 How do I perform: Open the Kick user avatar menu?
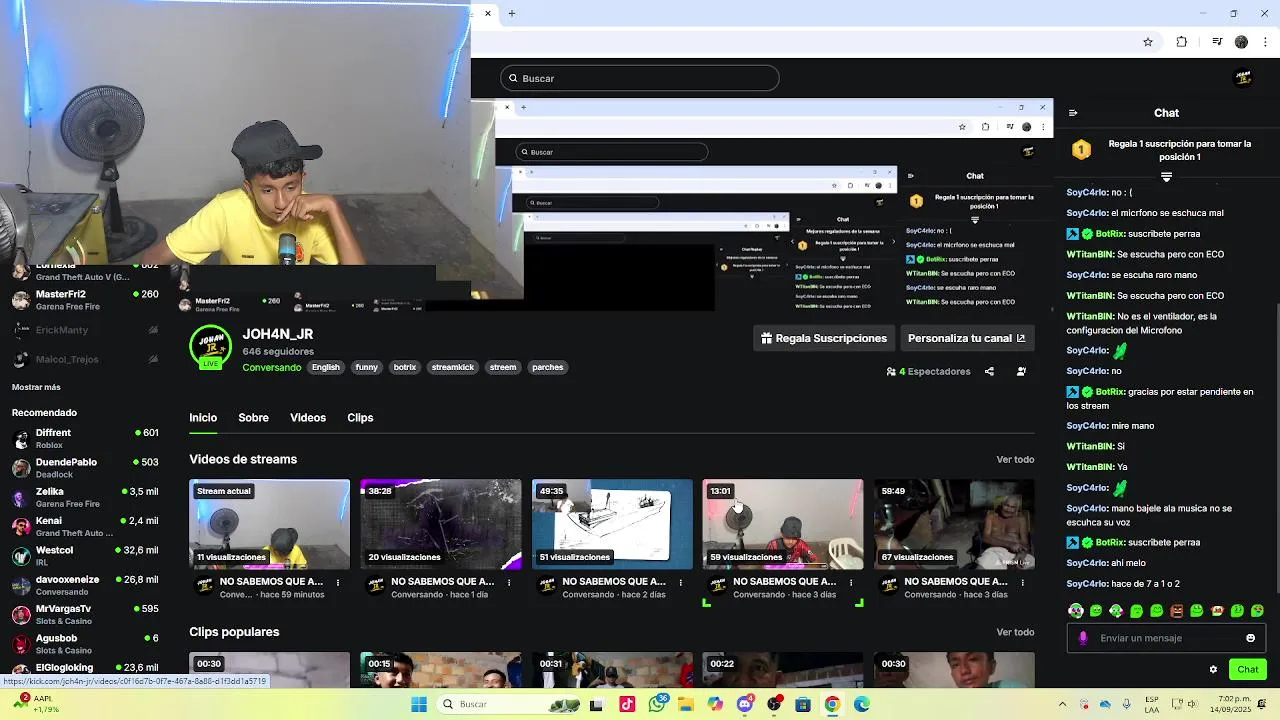(1243, 78)
